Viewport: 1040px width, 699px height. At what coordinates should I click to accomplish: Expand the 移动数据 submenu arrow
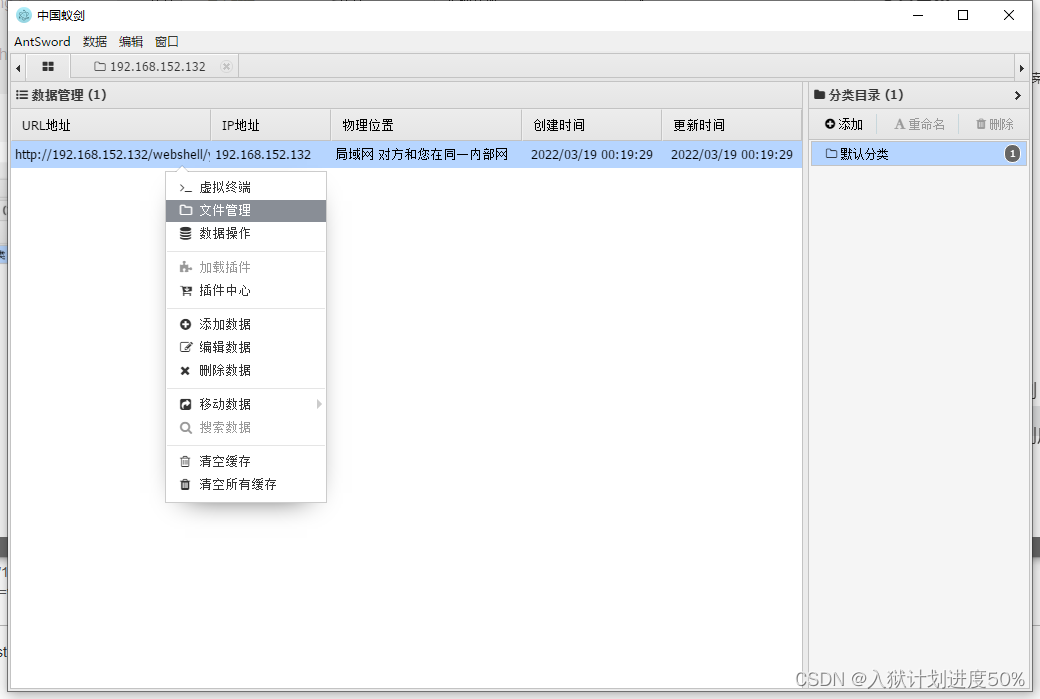(x=319, y=404)
